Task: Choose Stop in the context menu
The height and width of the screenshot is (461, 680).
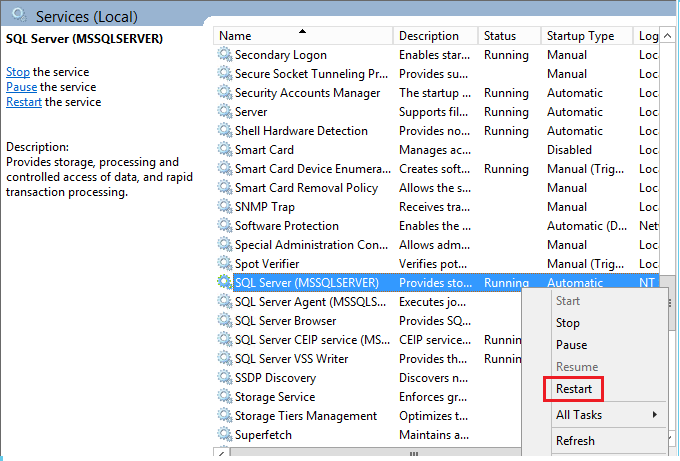Action: coord(568,323)
